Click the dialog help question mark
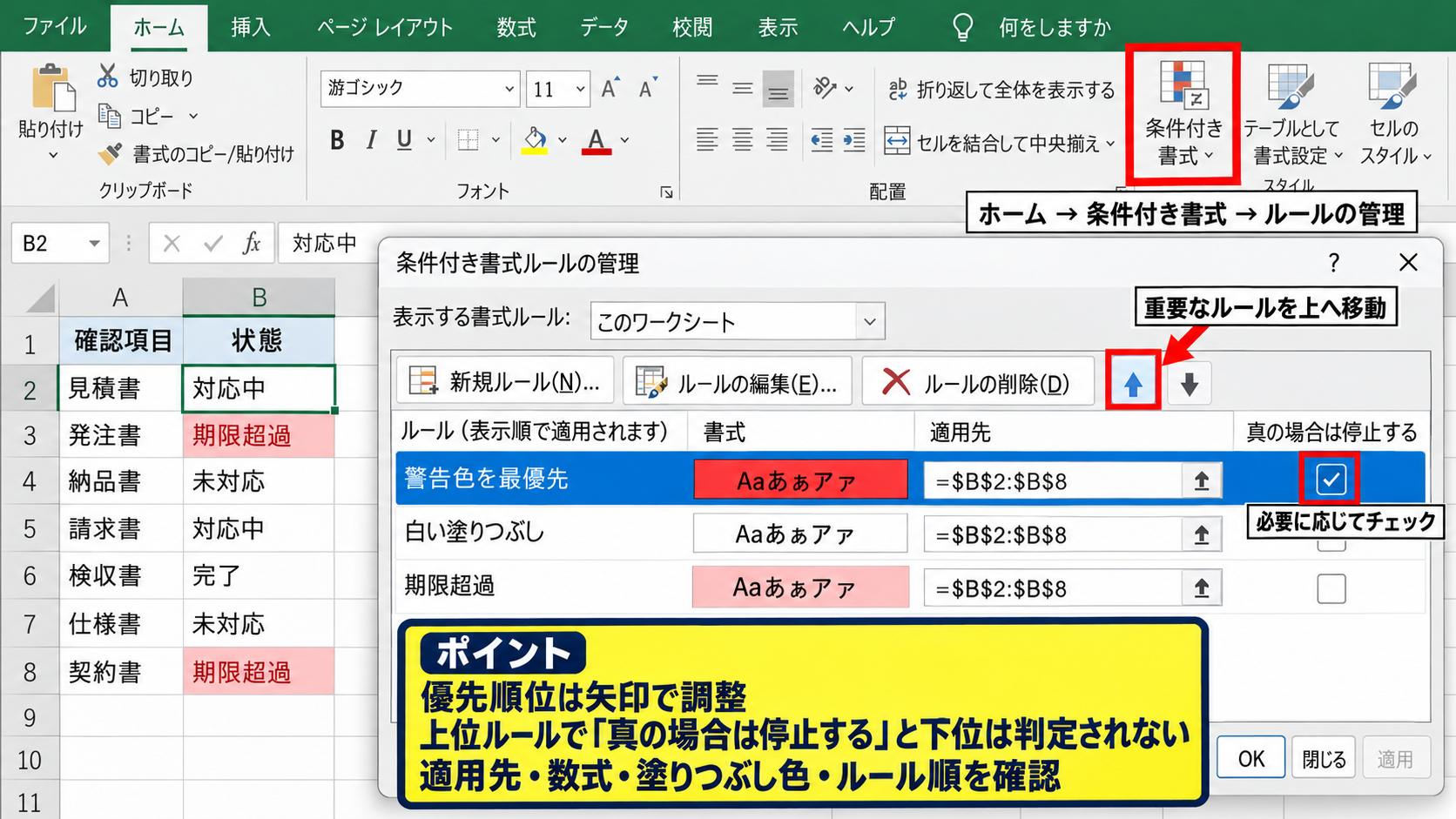Viewport: 1456px width, 819px height. point(1334,263)
